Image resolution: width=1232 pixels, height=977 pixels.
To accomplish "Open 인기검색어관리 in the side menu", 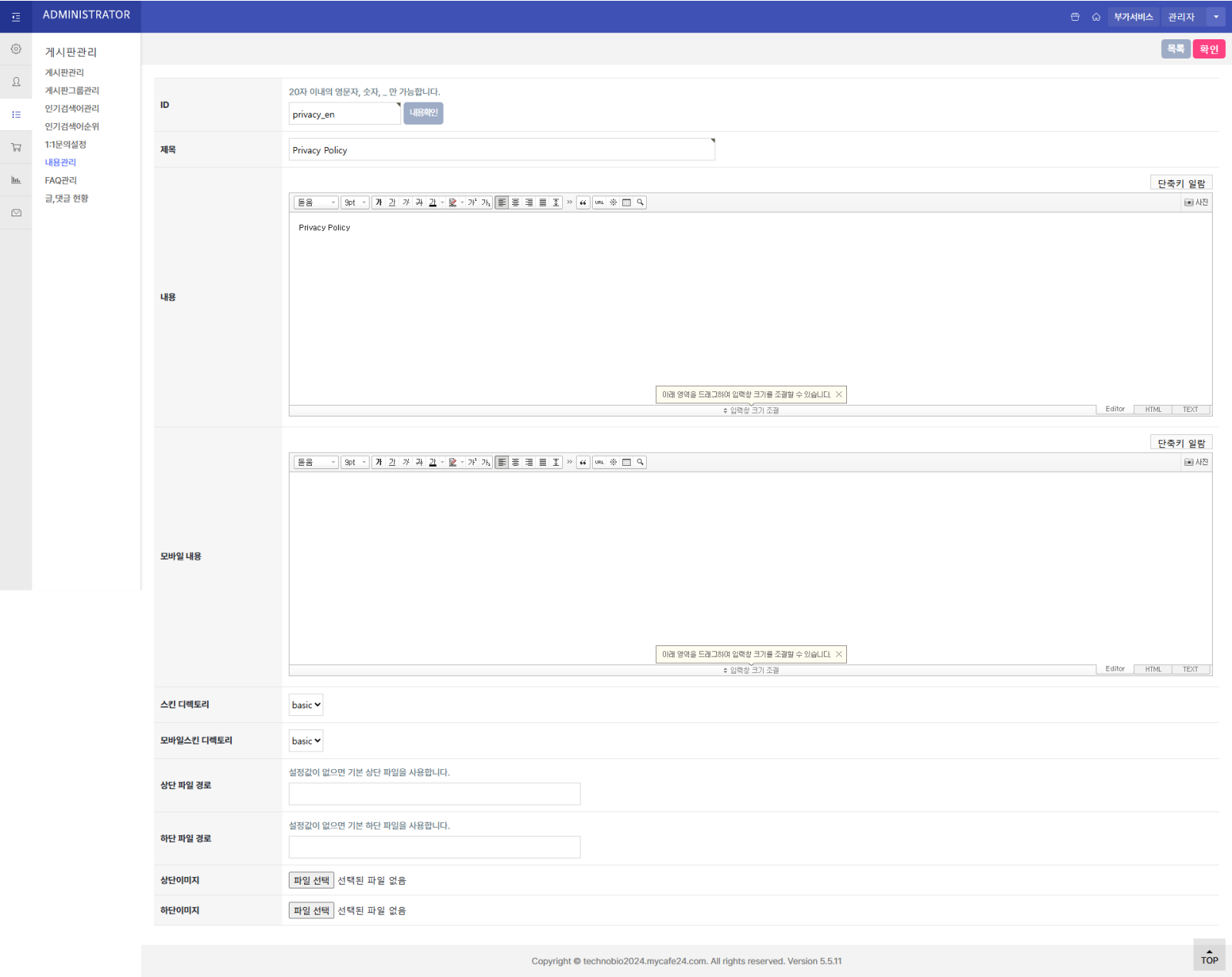I will 72,109.
